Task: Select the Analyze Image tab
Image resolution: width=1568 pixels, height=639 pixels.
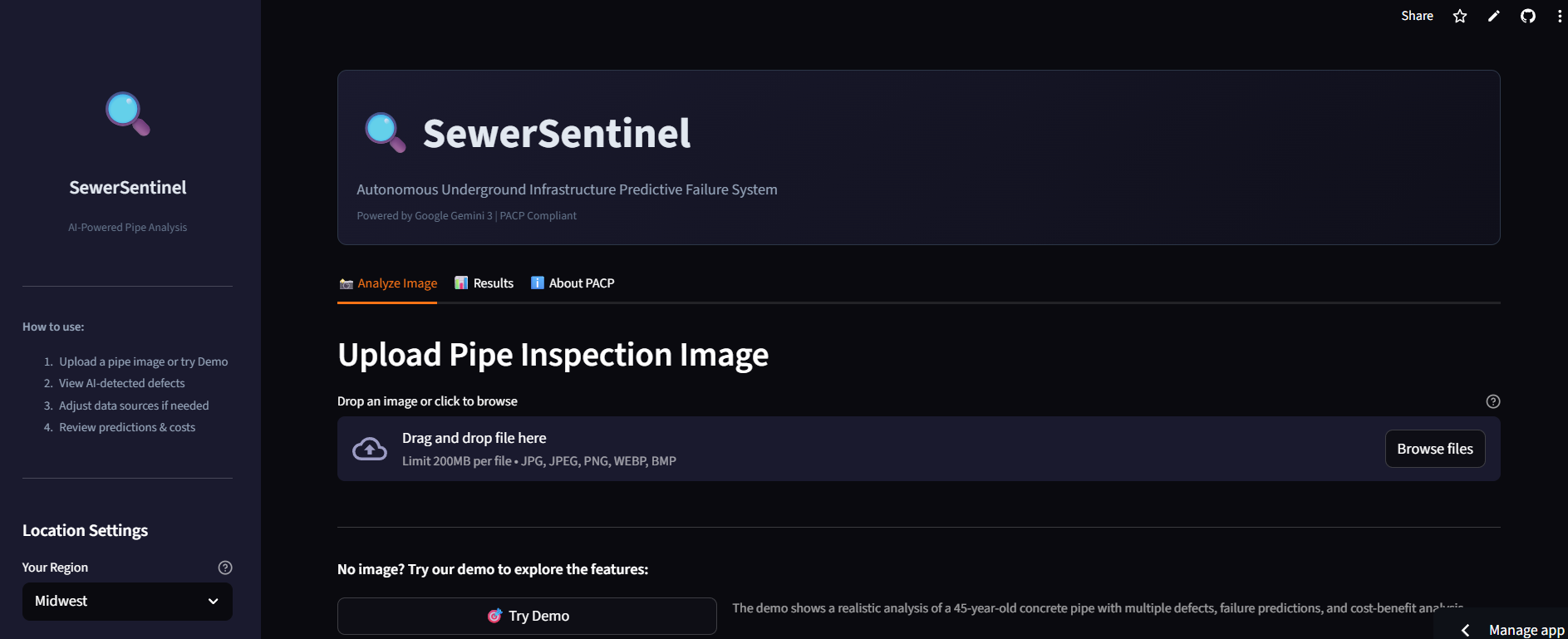Action: [x=388, y=283]
